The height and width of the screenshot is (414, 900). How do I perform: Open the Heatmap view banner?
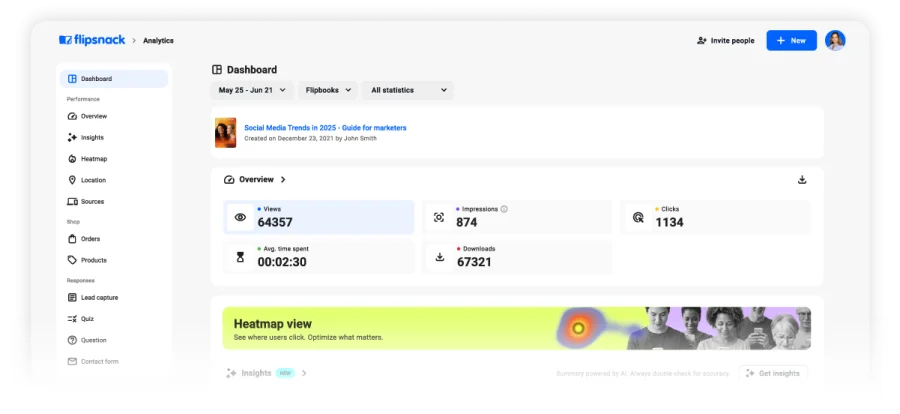[517, 328]
